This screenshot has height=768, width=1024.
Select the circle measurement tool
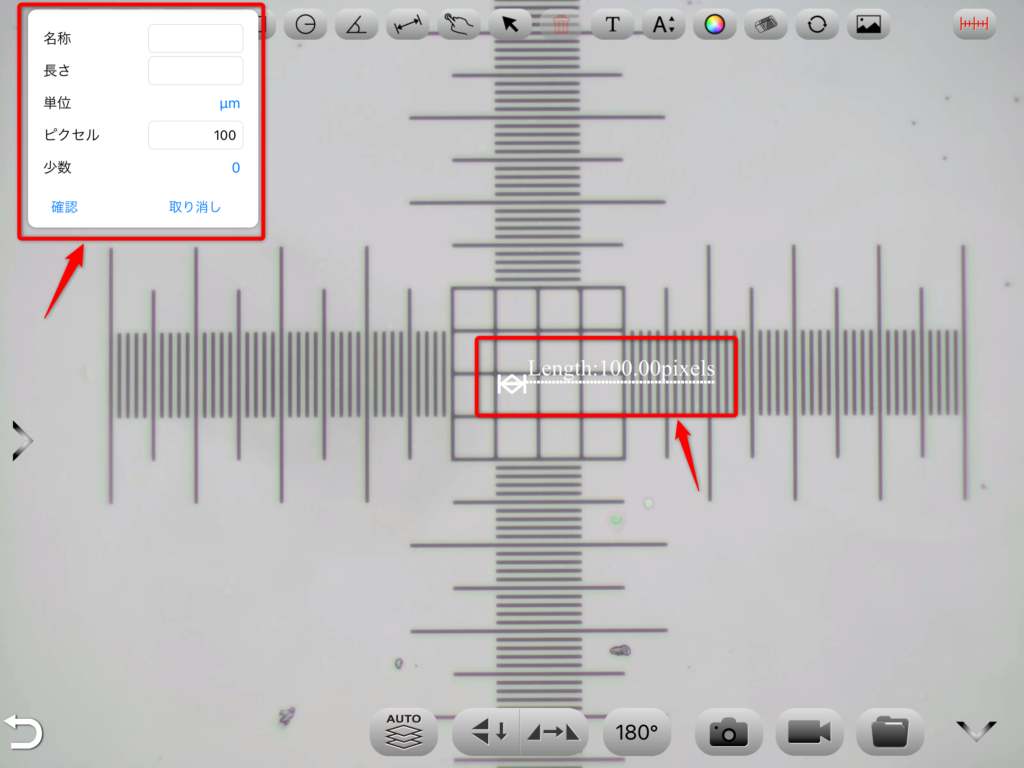pyautogui.click(x=306, y=25)
